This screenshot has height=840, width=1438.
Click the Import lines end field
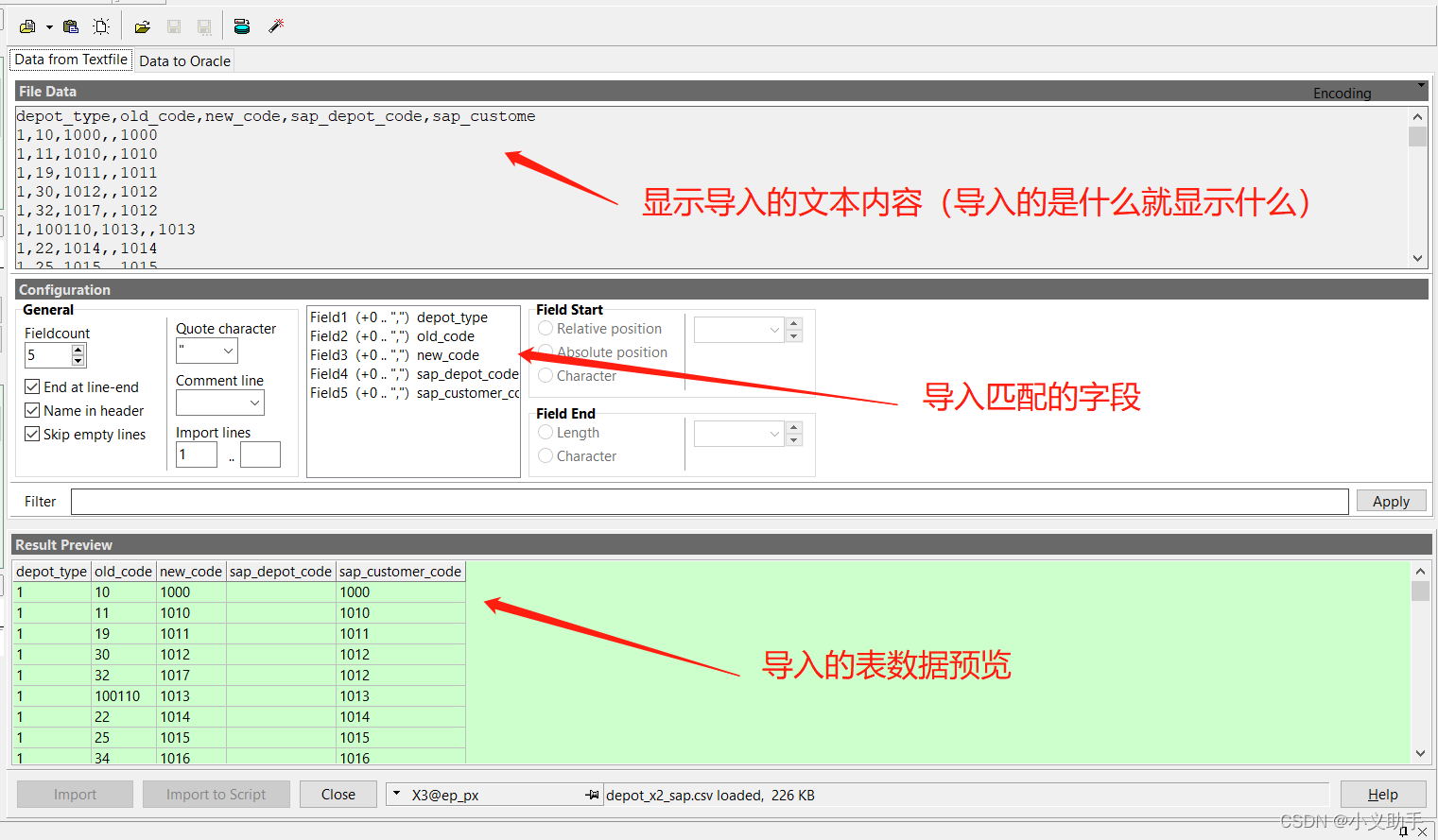click(x=260, y=454)
